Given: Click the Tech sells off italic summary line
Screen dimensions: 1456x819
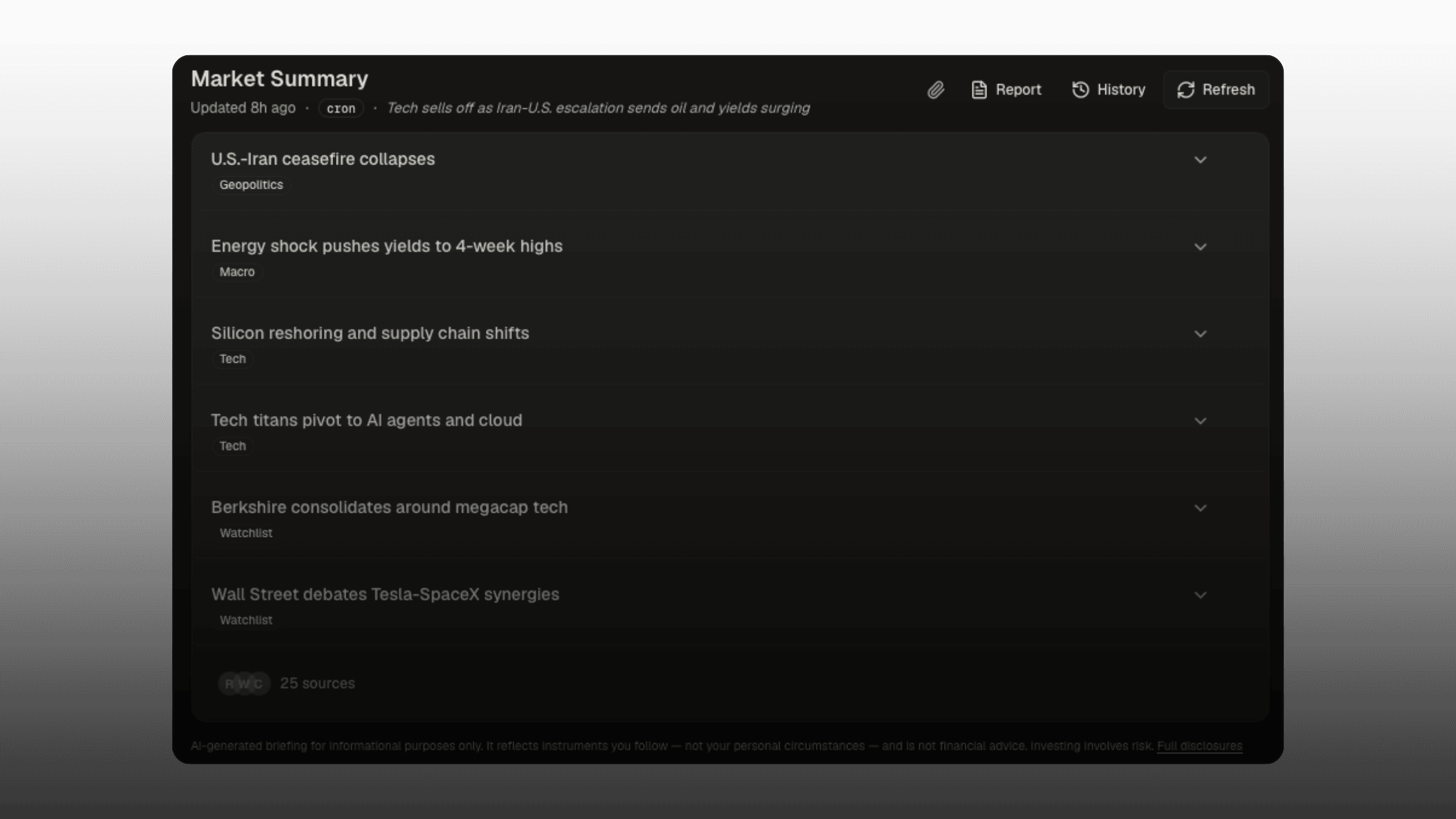Looking at the screenshot, I should 598,108.
